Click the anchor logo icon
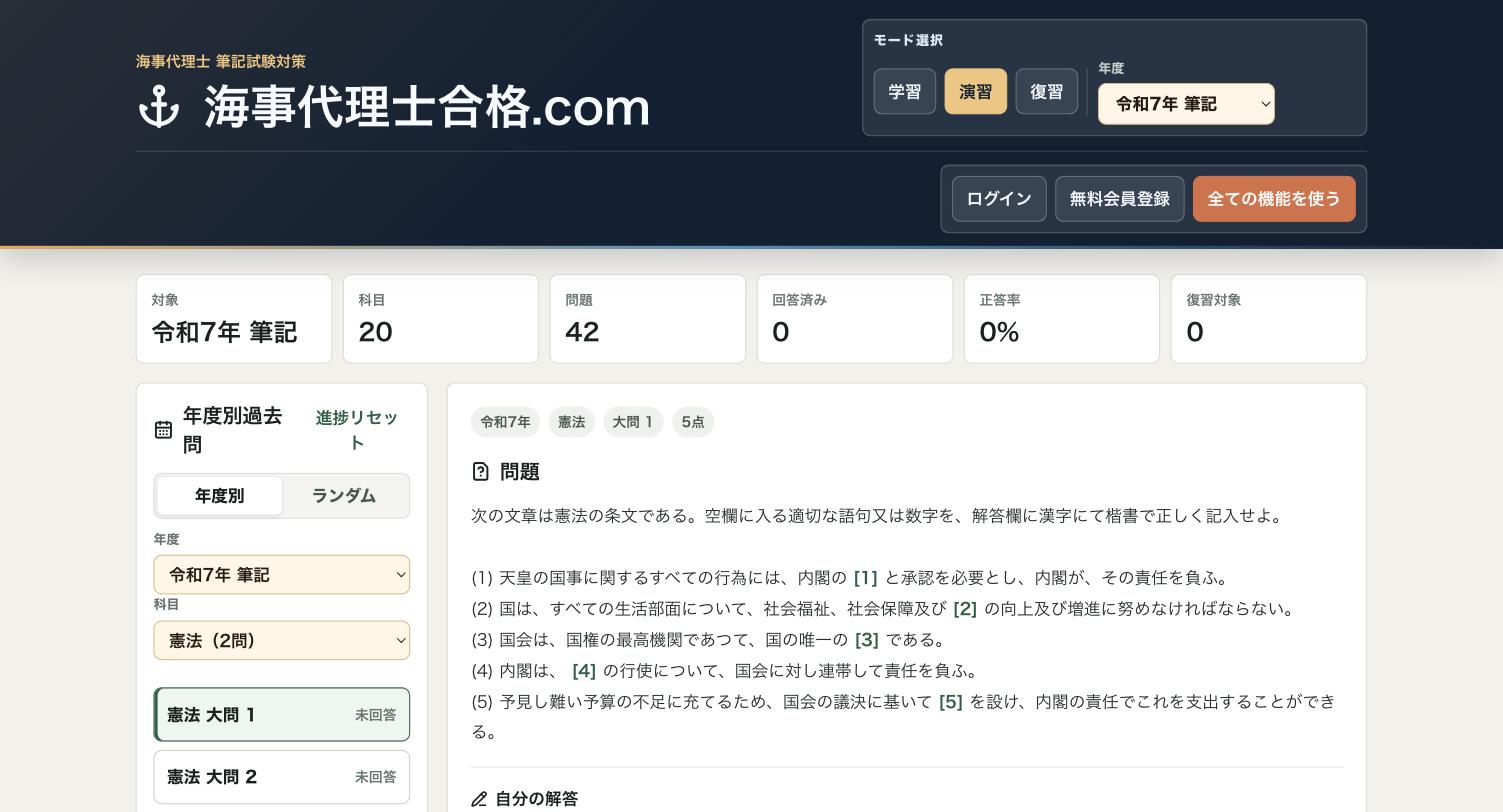Viewport: 1503px width, 812px height. (159, 107)
